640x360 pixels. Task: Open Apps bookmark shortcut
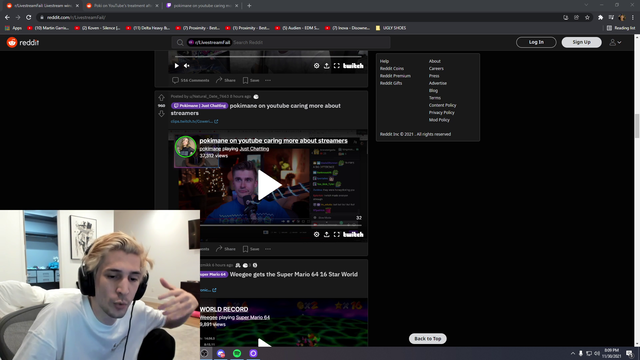point(13,28)
